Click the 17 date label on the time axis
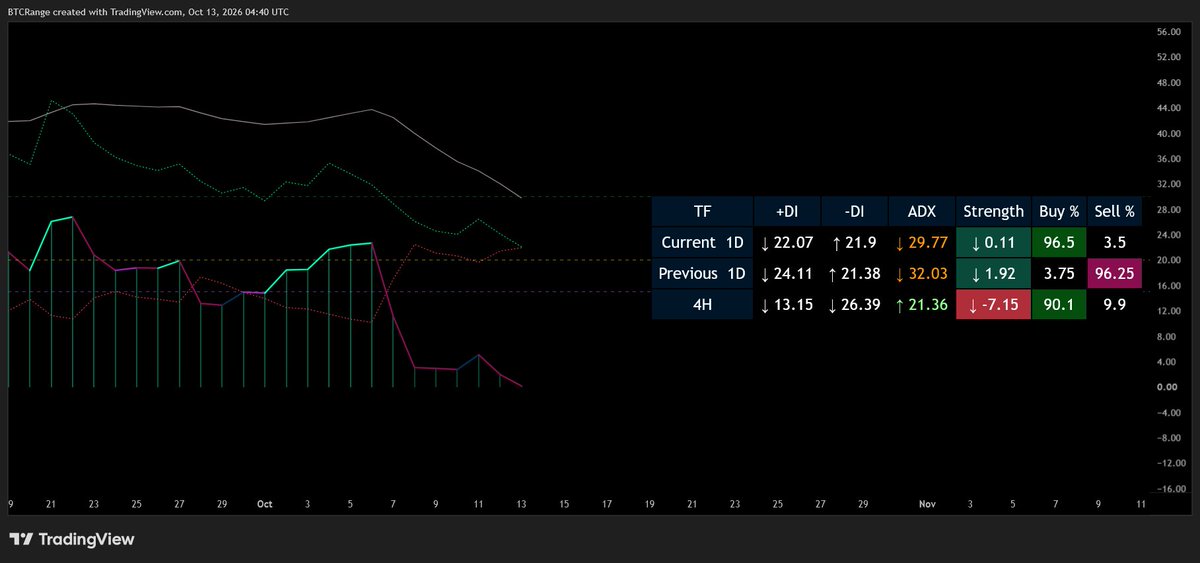 click(x=607, y=505)
